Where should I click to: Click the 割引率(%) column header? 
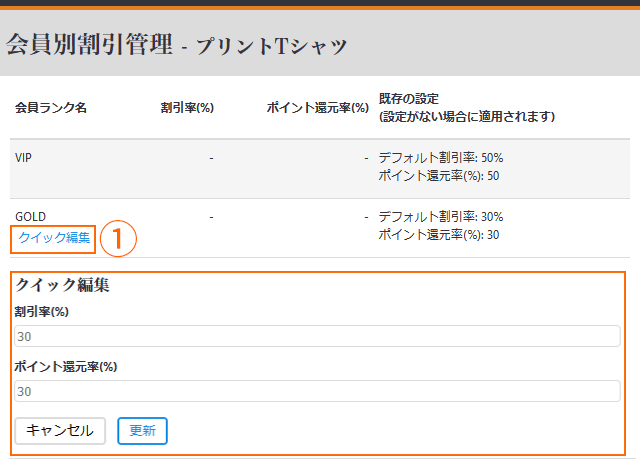pos(187,107)
